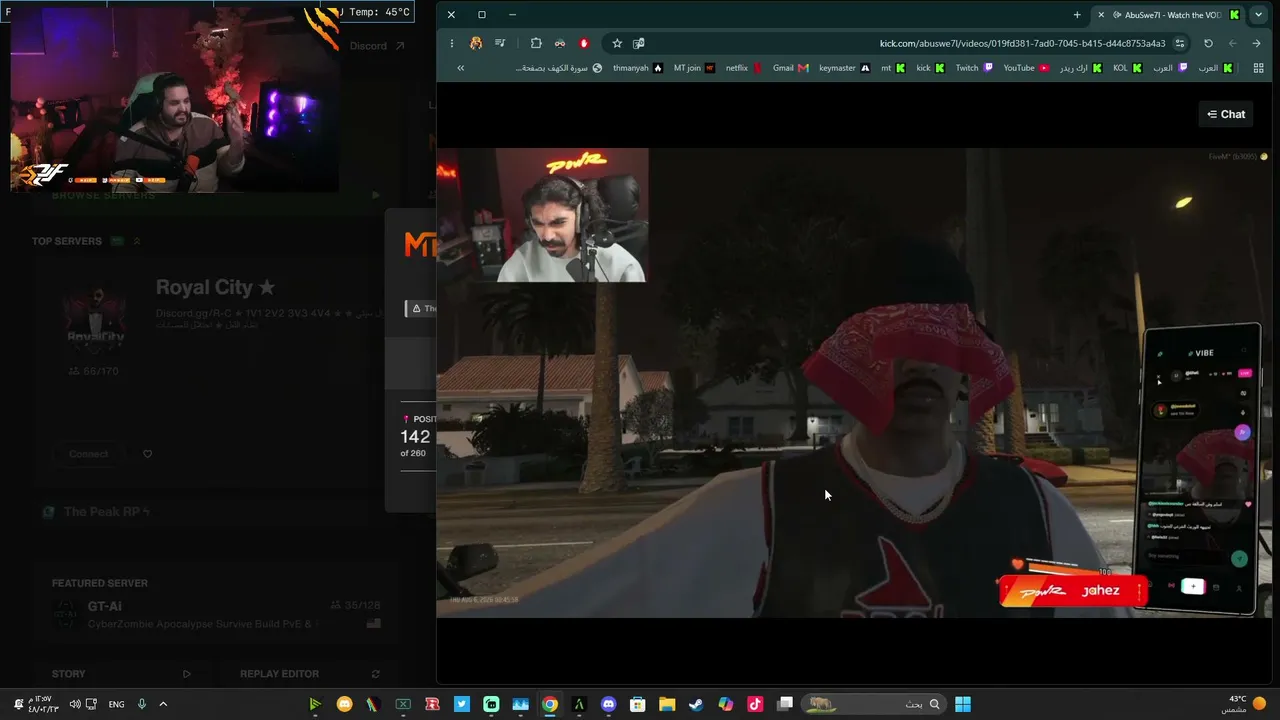This screenshot has width=1280, height=720.
Task: Open the YouTube bookmark
Action: tap(1026, 68)
